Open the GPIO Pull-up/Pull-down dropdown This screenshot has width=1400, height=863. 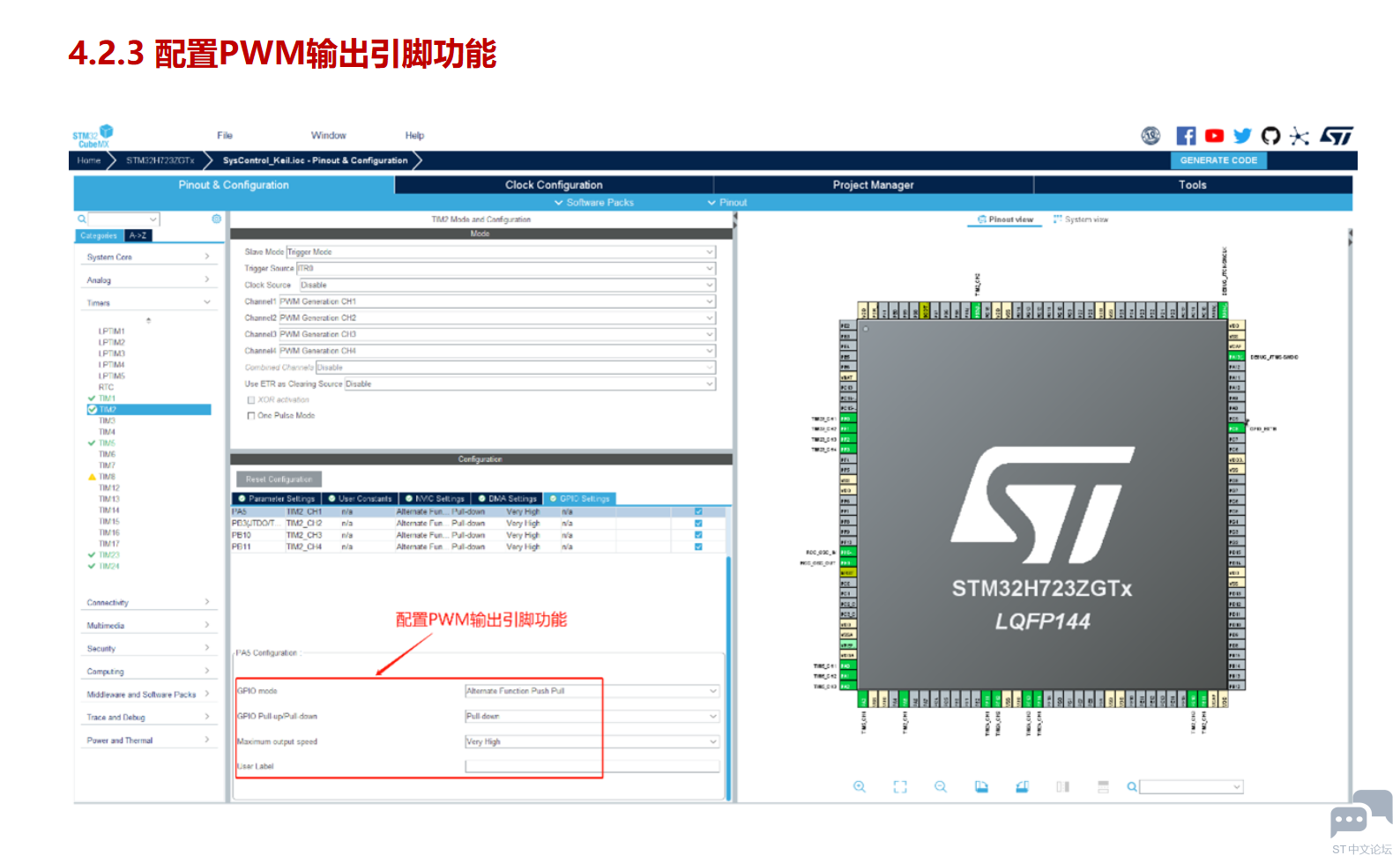click(x=592, y=717)
